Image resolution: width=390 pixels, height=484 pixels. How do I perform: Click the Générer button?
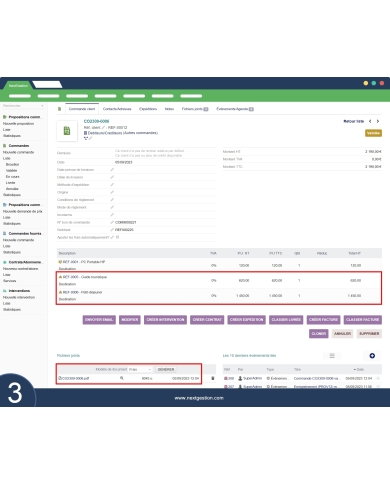pos(166,369)
